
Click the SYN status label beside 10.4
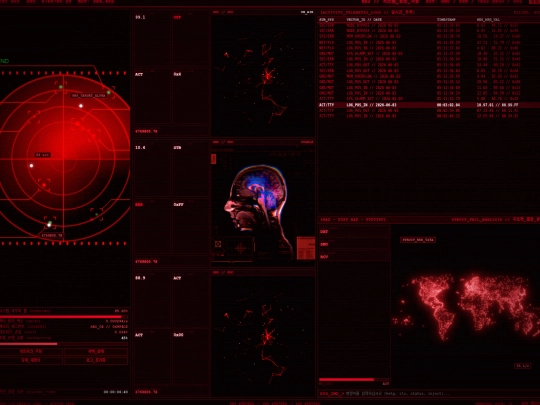[177, 147]
